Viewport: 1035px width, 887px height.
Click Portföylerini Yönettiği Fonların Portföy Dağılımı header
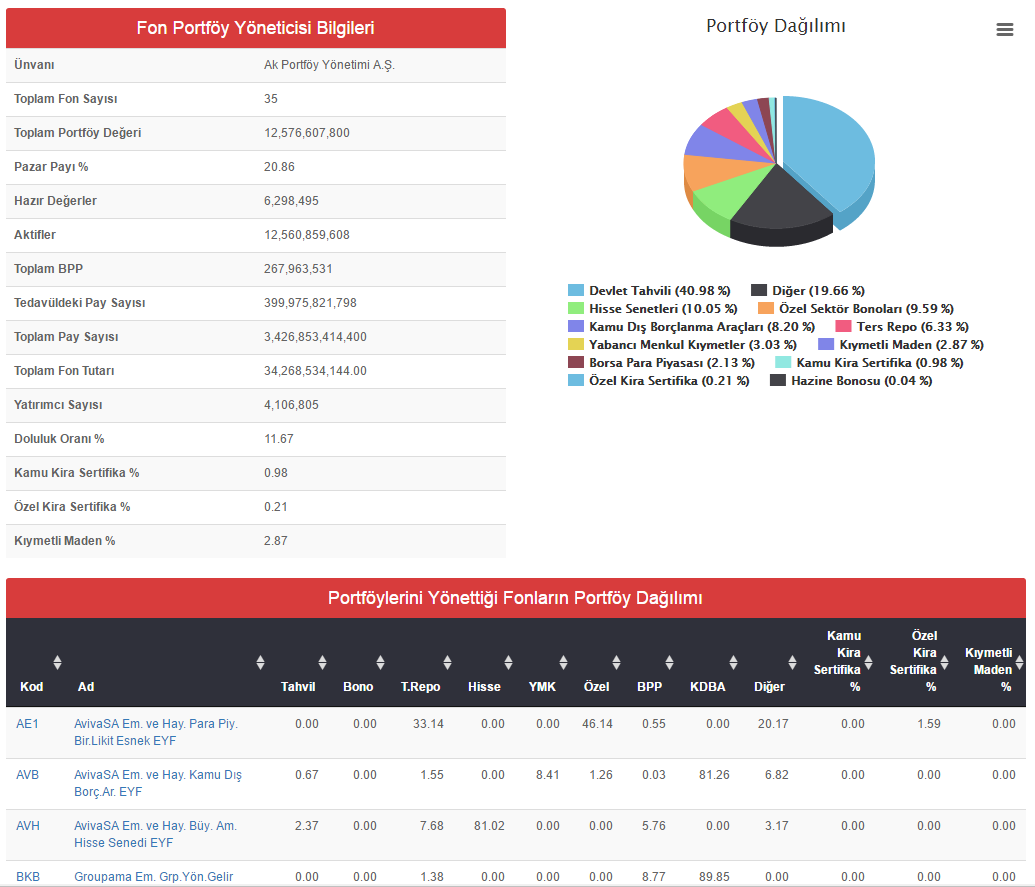pyautogui.click(x=516, y=598)
